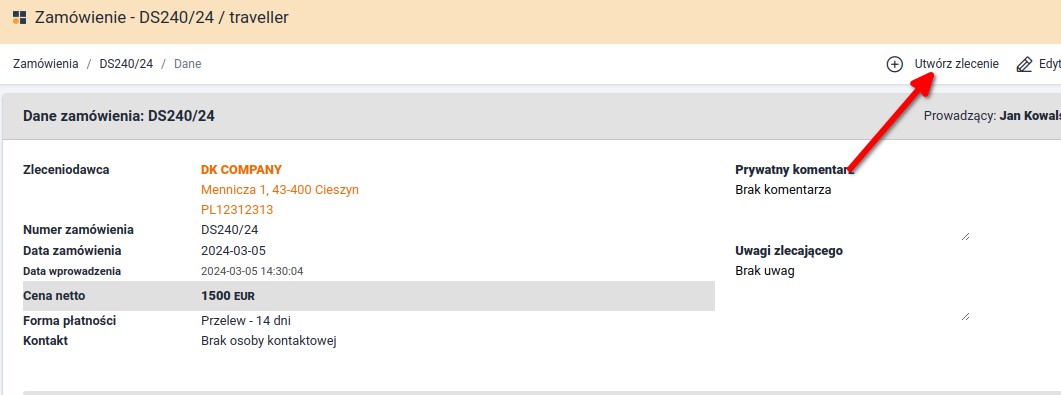
Task: Click the Prywatny komentarz textarea resize handle
Action: pos(966,235)
